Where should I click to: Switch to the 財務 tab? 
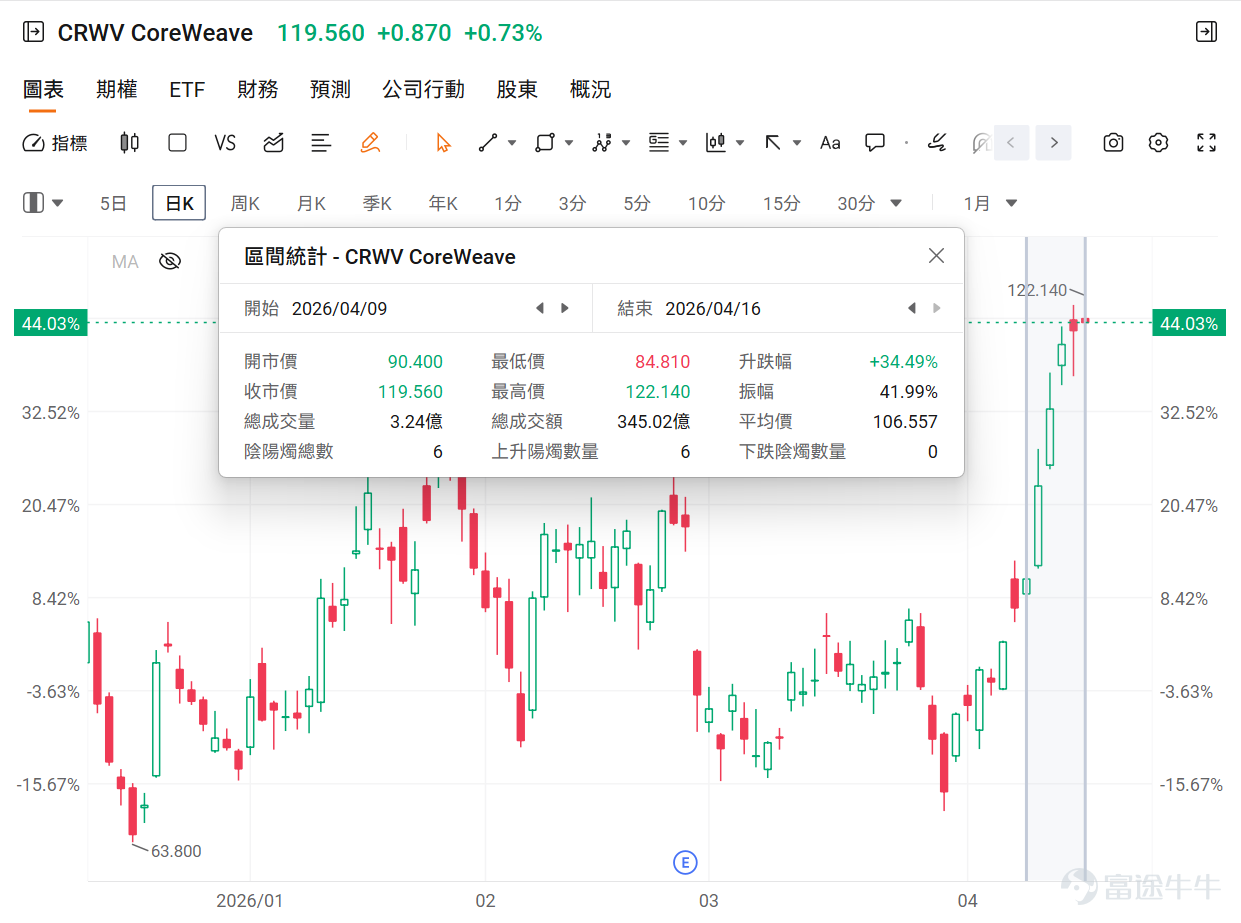tap(258, 89)
